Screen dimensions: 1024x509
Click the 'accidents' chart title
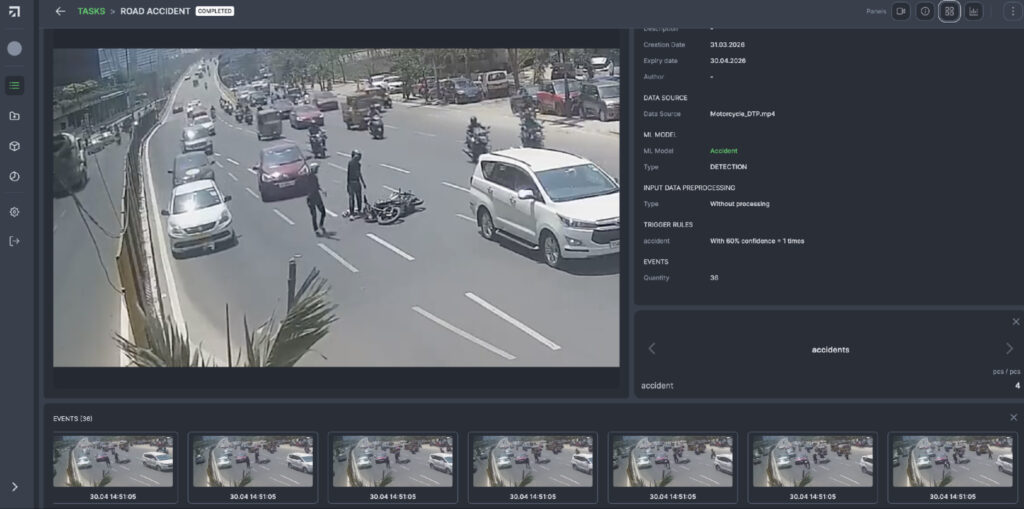(x=831, y=350)
